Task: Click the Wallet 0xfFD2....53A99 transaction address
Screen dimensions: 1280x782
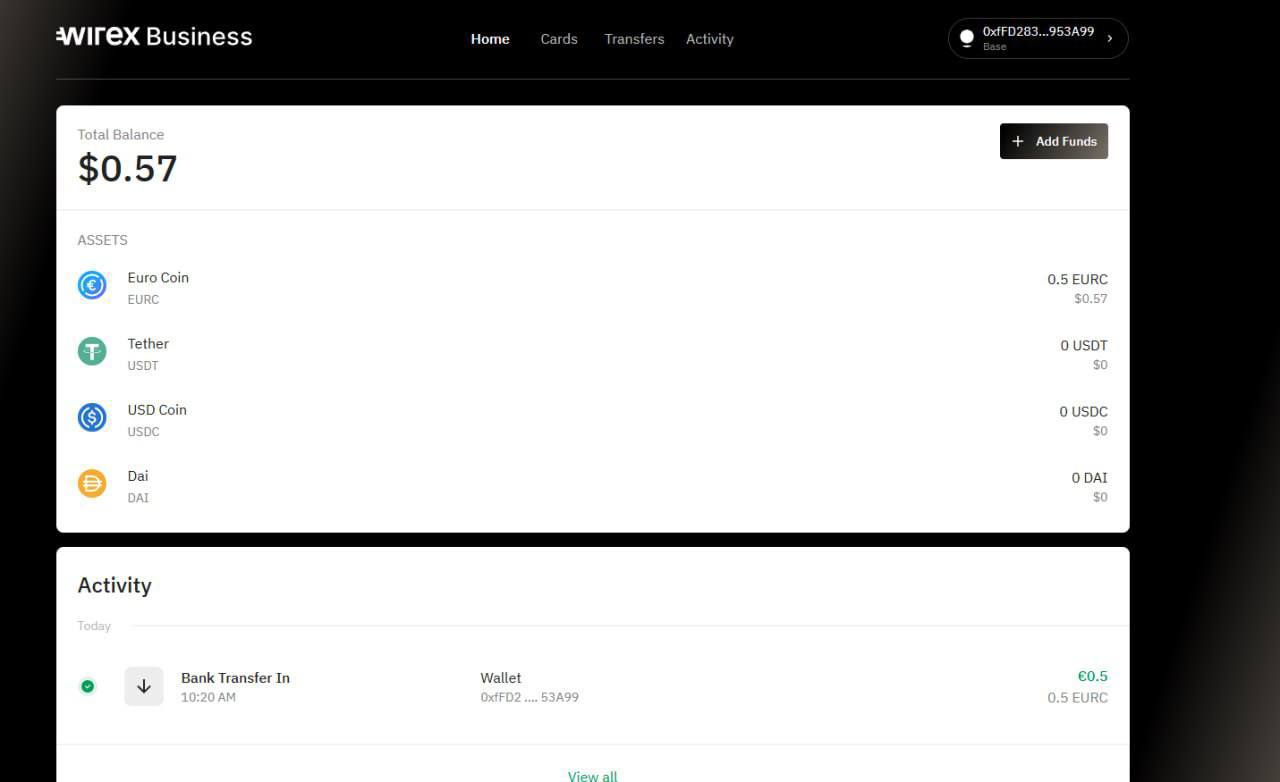Action: point(529,697)
